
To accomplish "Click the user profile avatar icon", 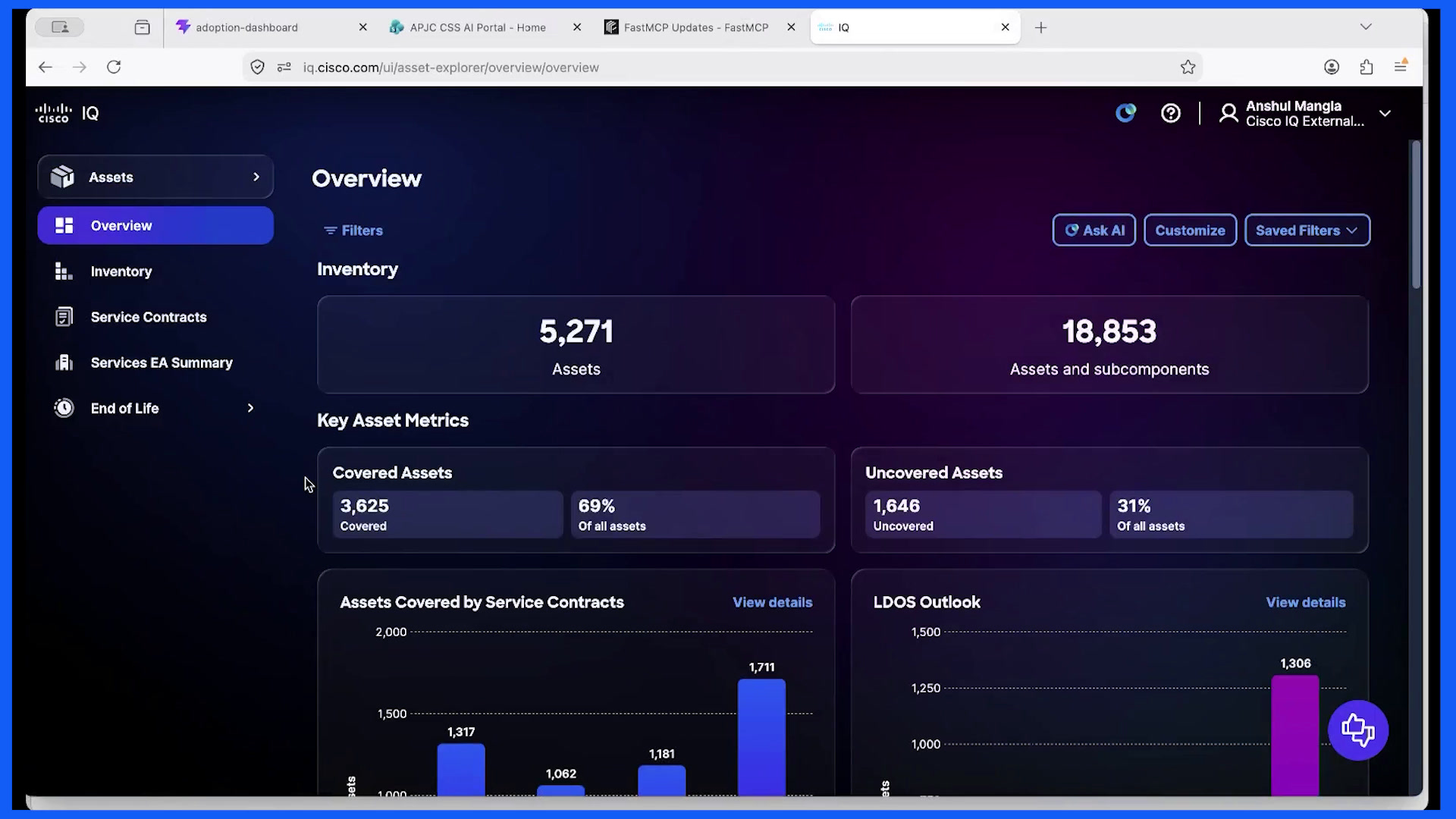I will tap(1228, 113).
